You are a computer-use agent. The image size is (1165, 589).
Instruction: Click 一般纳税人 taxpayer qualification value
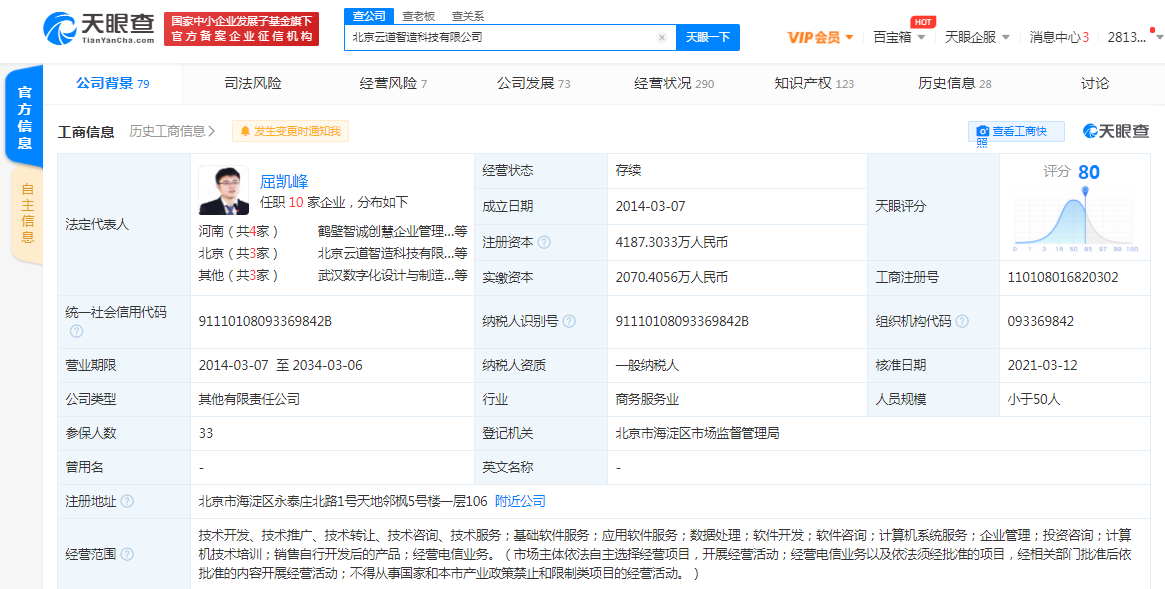click(x=646, y=365)
